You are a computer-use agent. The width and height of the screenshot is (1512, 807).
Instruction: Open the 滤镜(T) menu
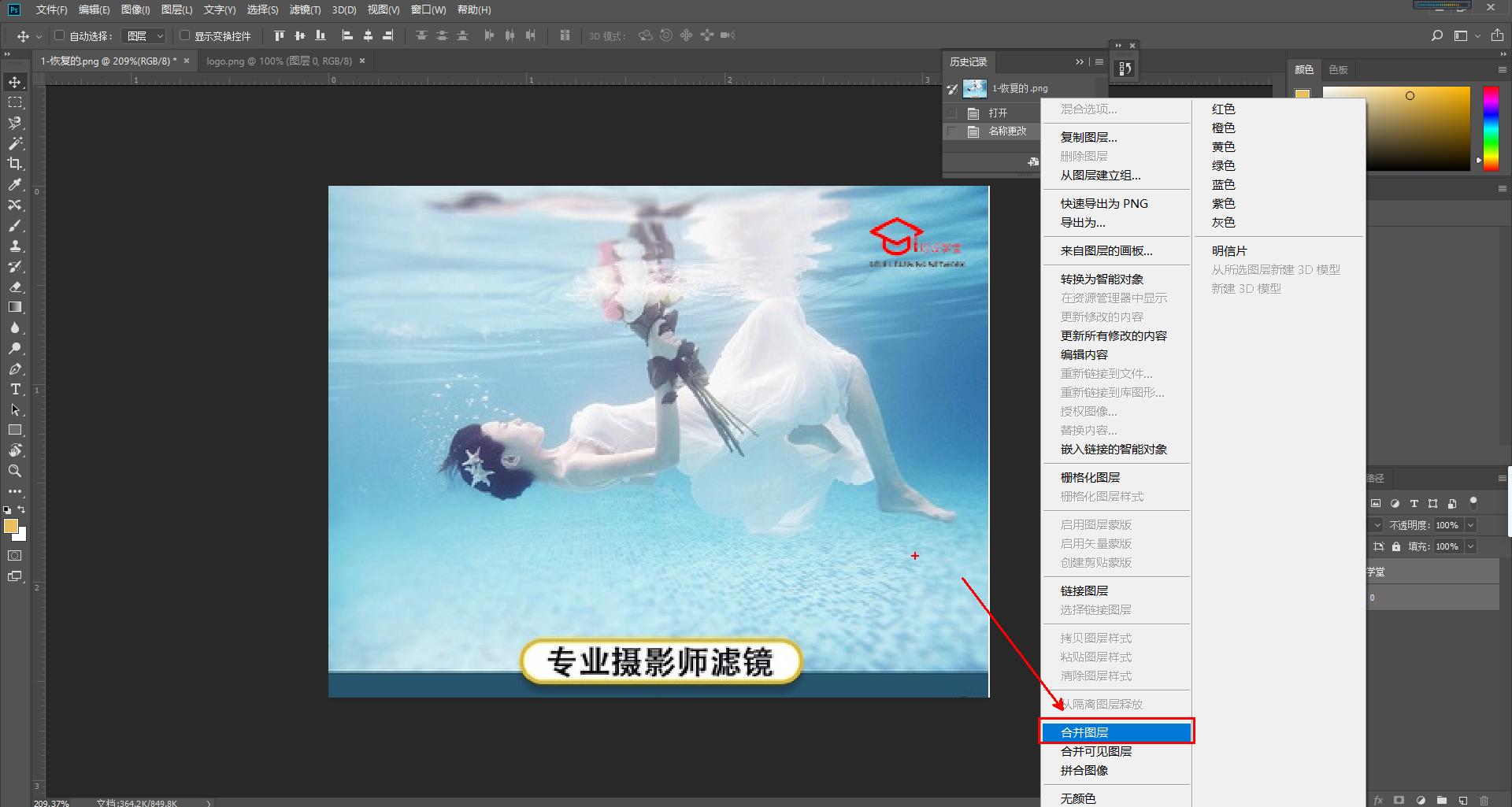(x=305, y=9)
